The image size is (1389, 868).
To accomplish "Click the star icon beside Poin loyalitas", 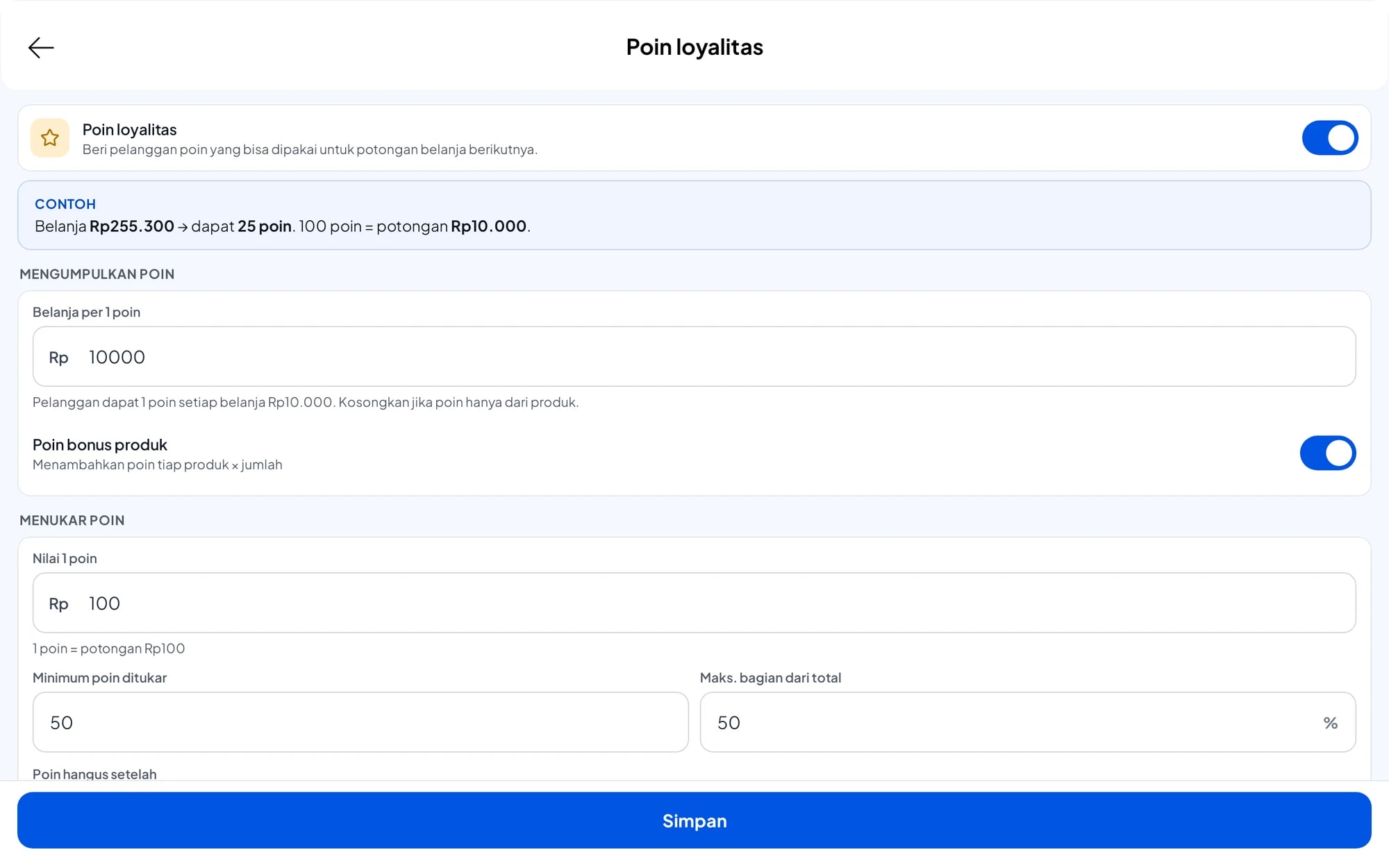I will coord(50,137).
